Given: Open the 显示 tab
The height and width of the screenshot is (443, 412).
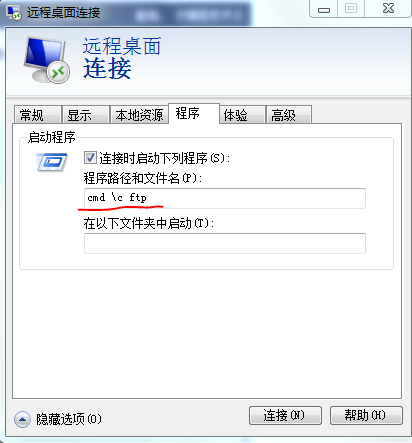Looking at the screenshot, I should click(x=86, y=115).
